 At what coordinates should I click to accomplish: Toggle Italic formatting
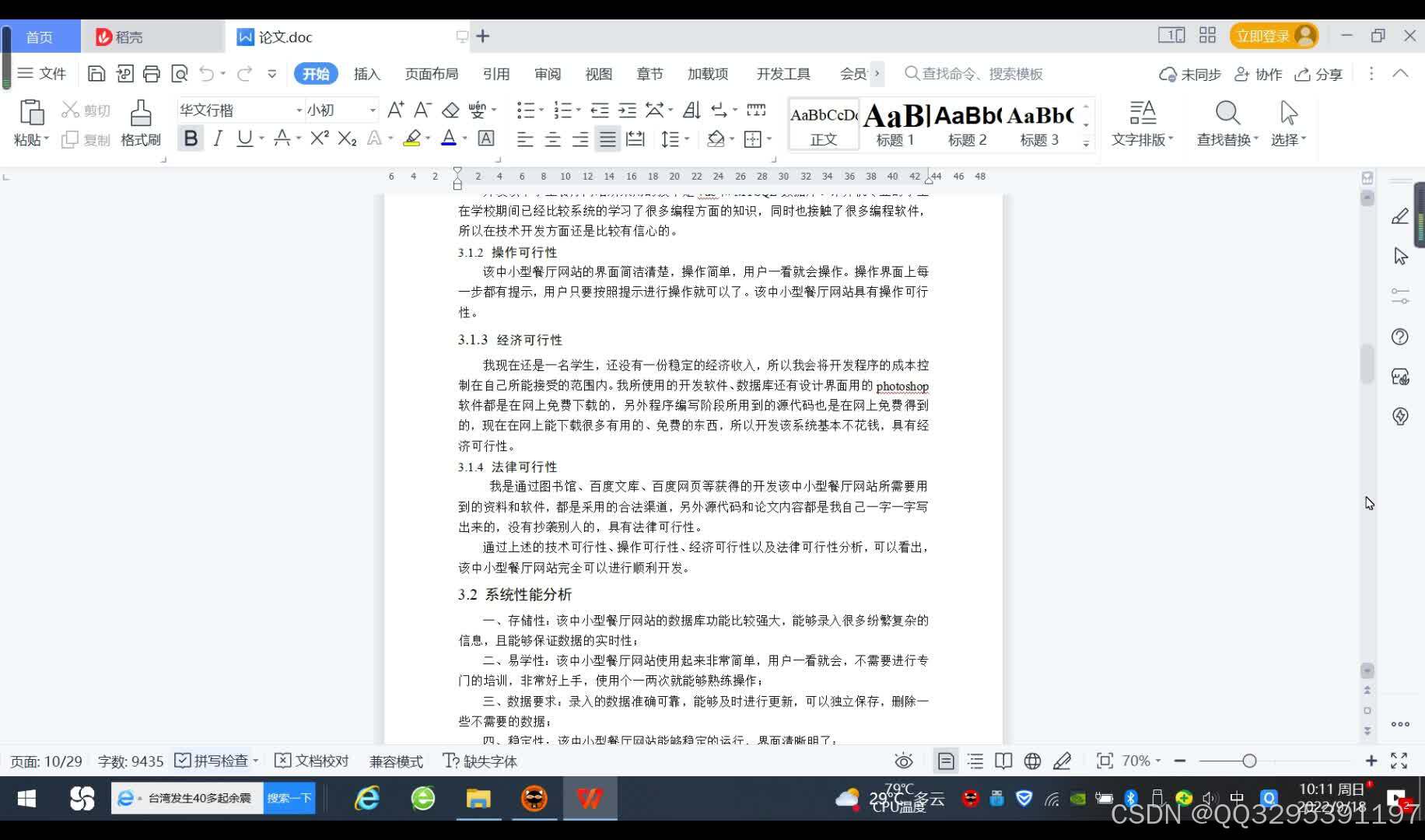pyautogui.click(x=218, y=138)
